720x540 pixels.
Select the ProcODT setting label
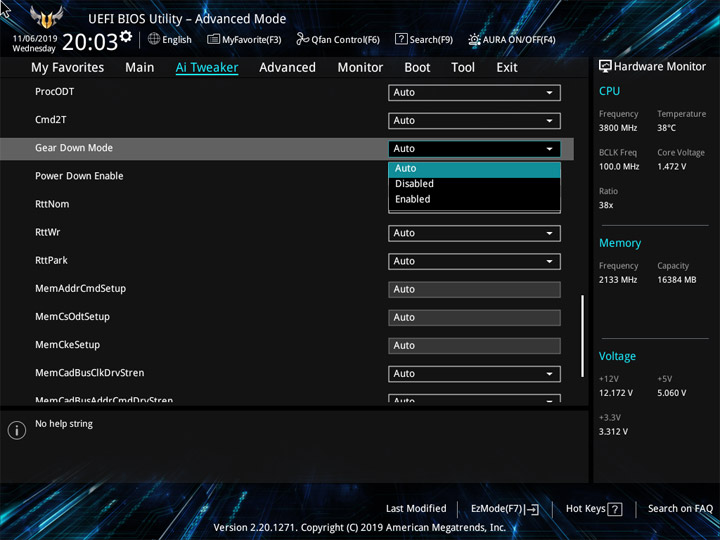[x=54, y=91]
